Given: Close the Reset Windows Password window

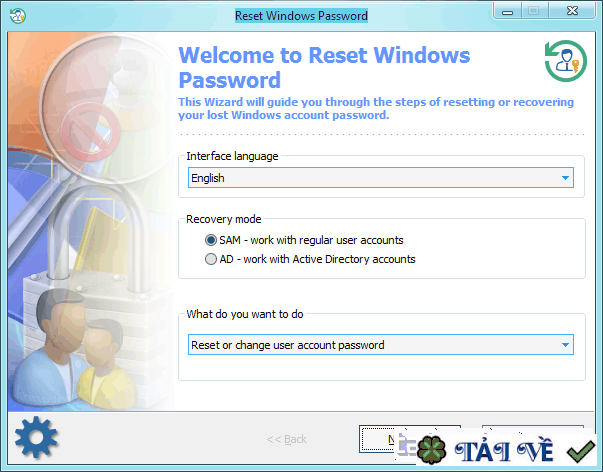Looking at the screenshot, I should [572, 11].
